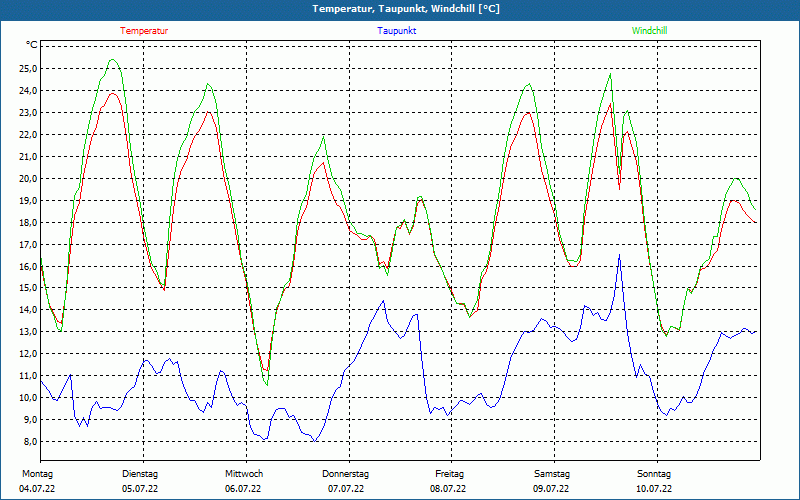Select the Dienstag 05.07.22 axis label
800x500 pixels.
click(140, 481)
